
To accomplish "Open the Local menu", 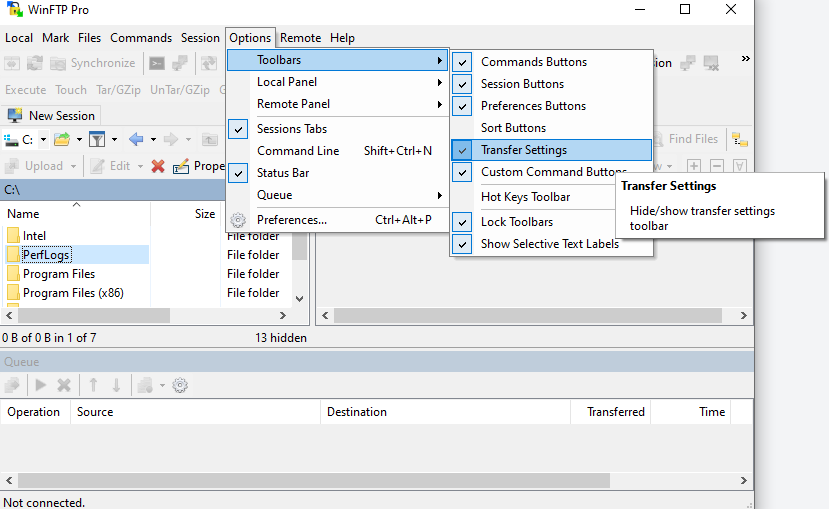I will (19, 38).
